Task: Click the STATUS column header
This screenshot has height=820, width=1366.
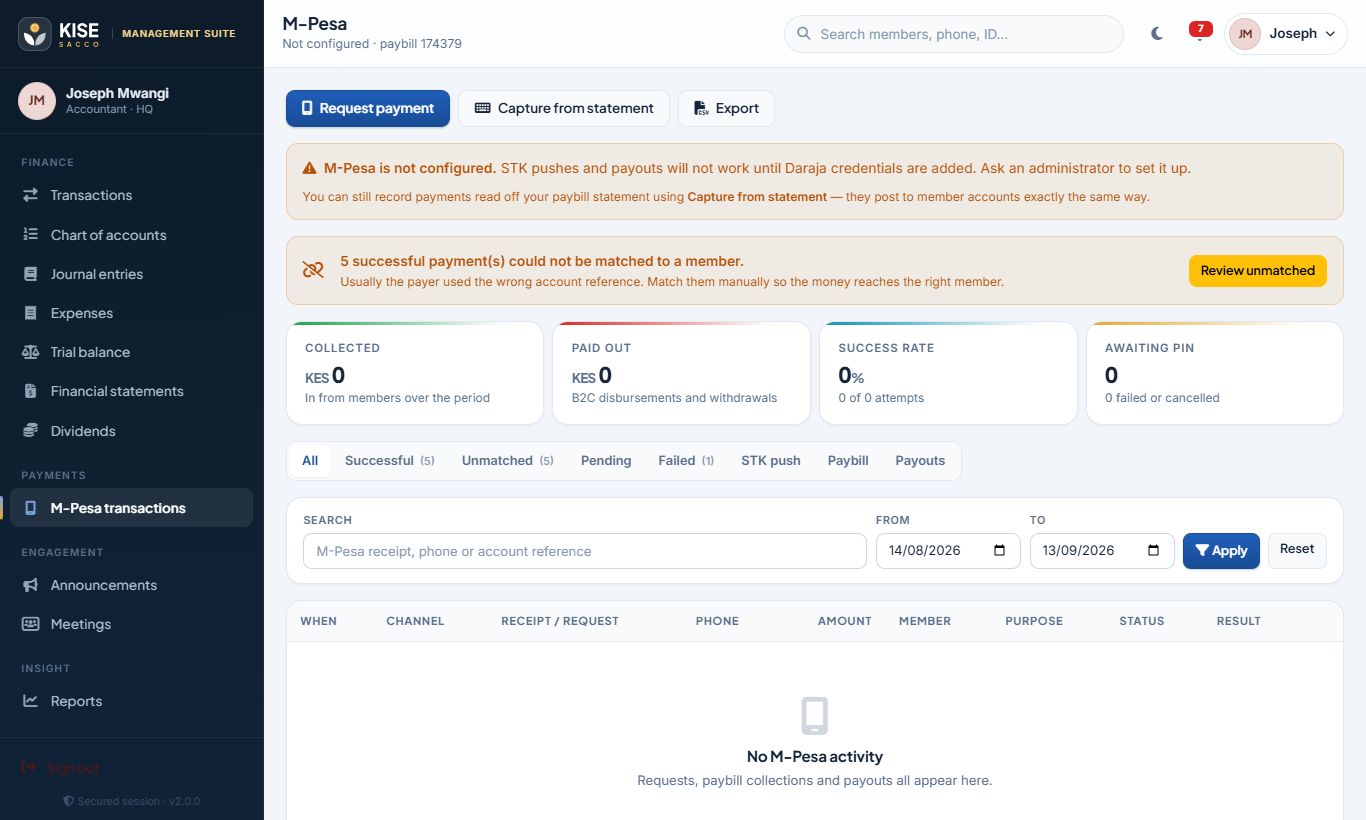Action: 1142,621
